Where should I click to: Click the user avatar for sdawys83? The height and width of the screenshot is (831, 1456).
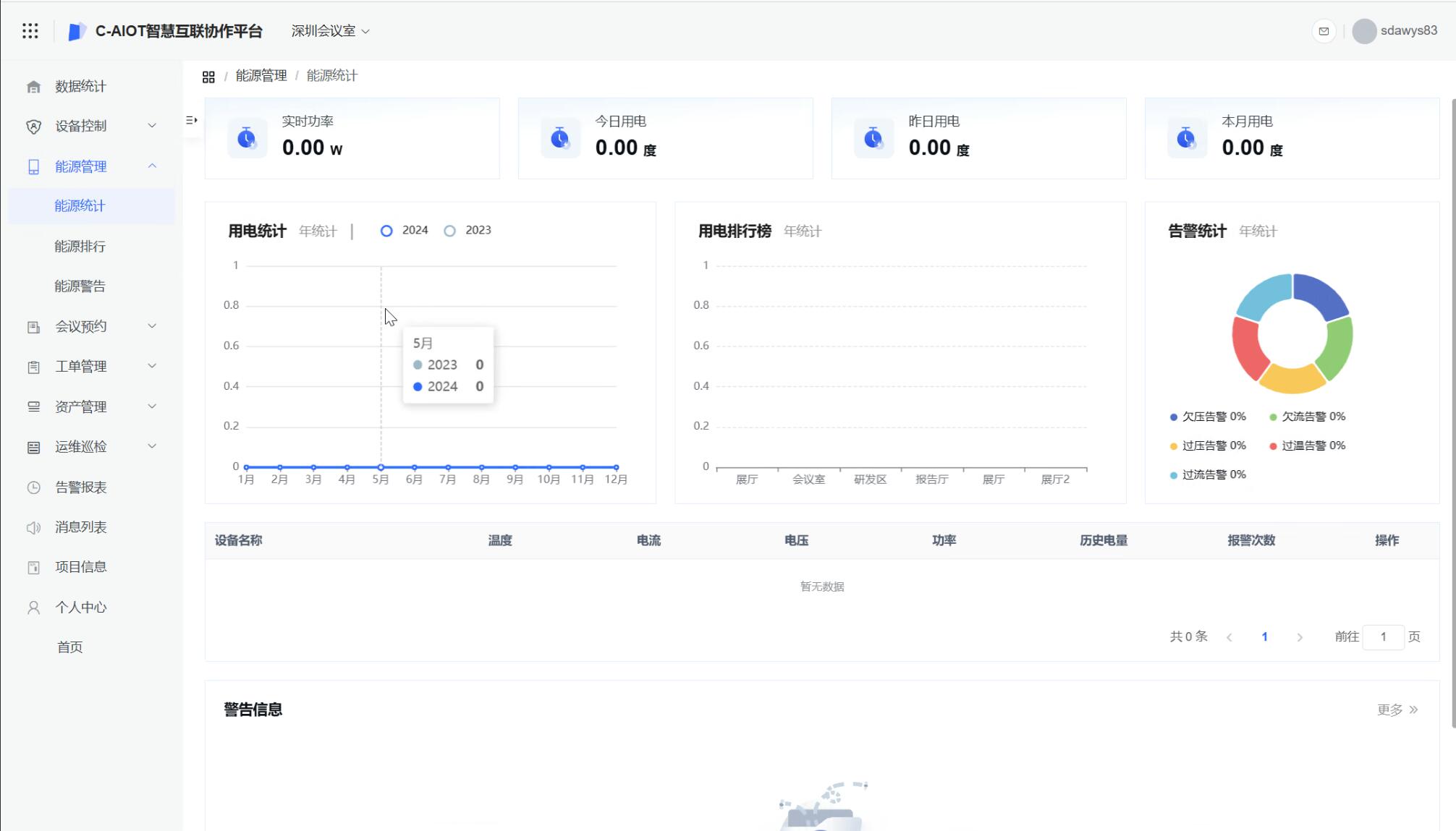tap(1364, 31)
